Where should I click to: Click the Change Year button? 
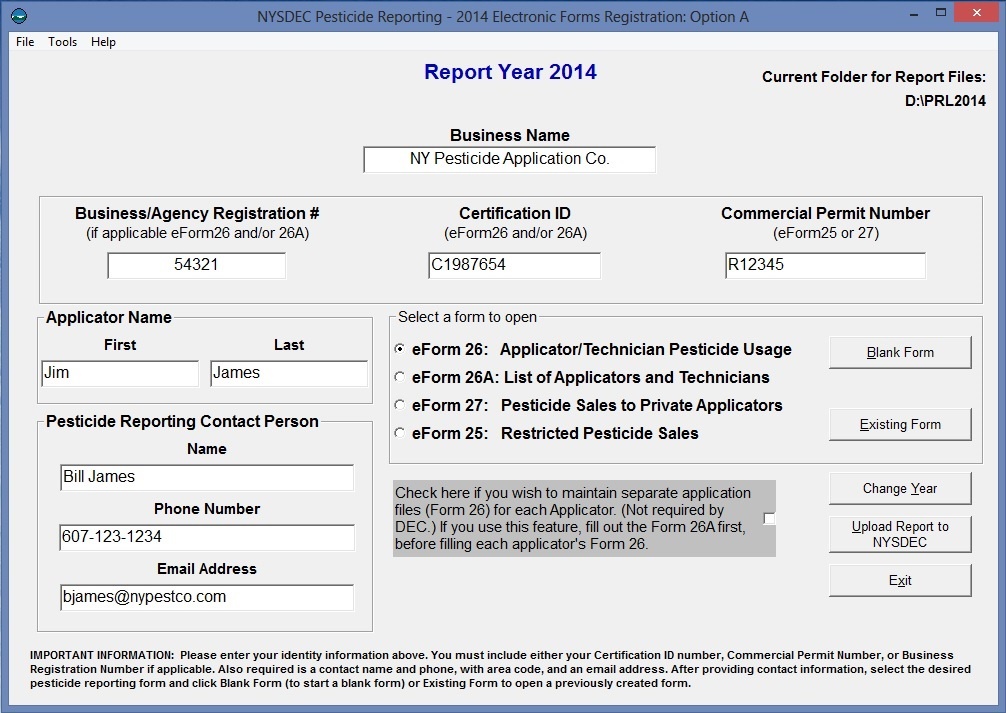900,488
